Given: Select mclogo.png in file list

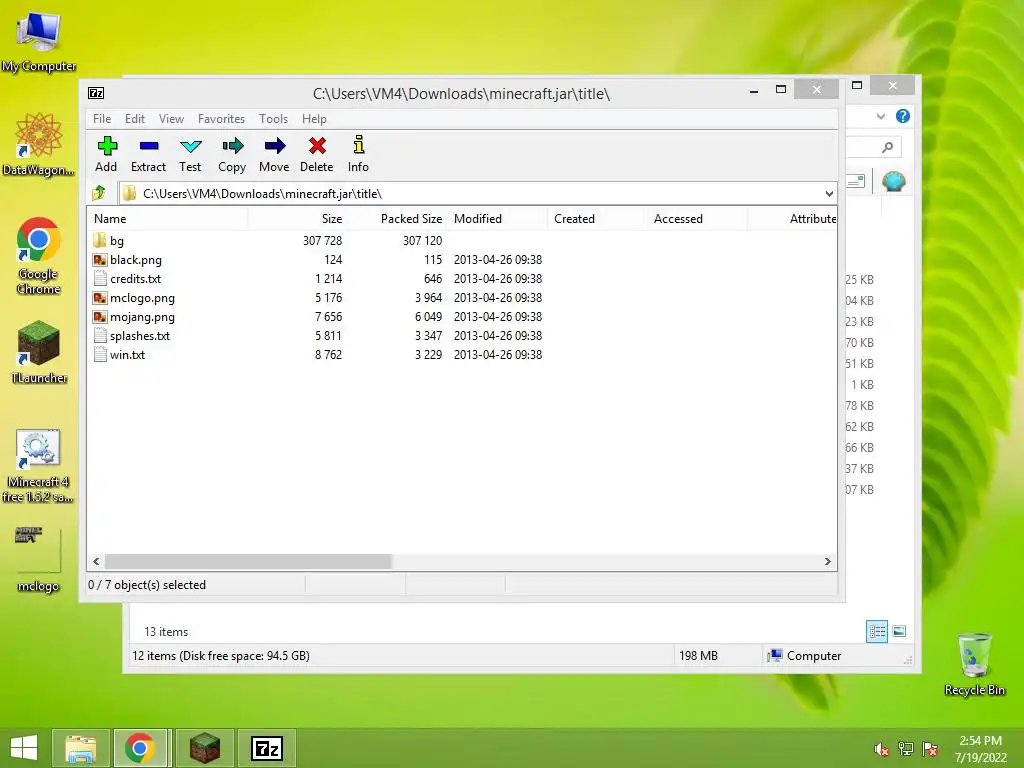Looking at the screenshot, I should coord(142,298).
